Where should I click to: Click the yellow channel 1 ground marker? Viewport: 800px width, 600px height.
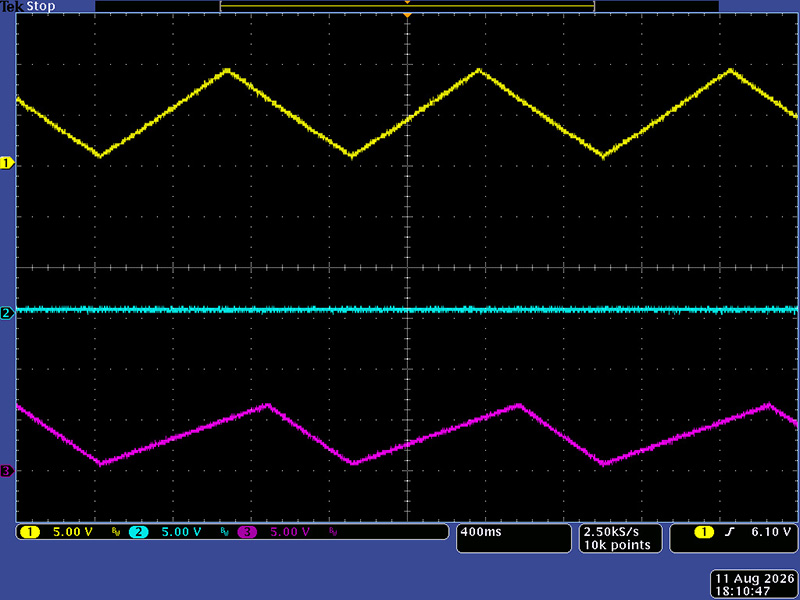coord(7,163)
